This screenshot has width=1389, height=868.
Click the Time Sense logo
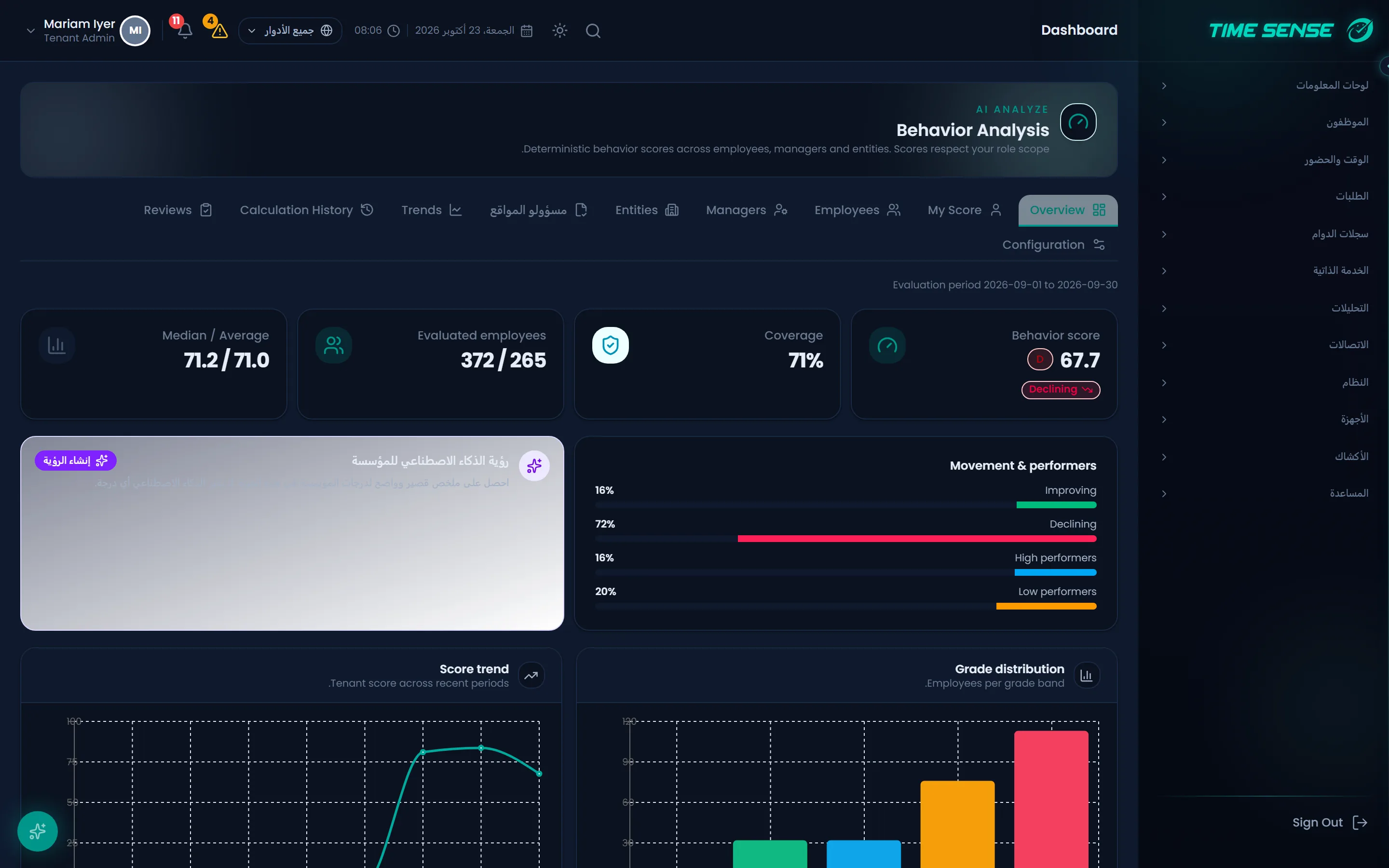tap(1291, 30)
